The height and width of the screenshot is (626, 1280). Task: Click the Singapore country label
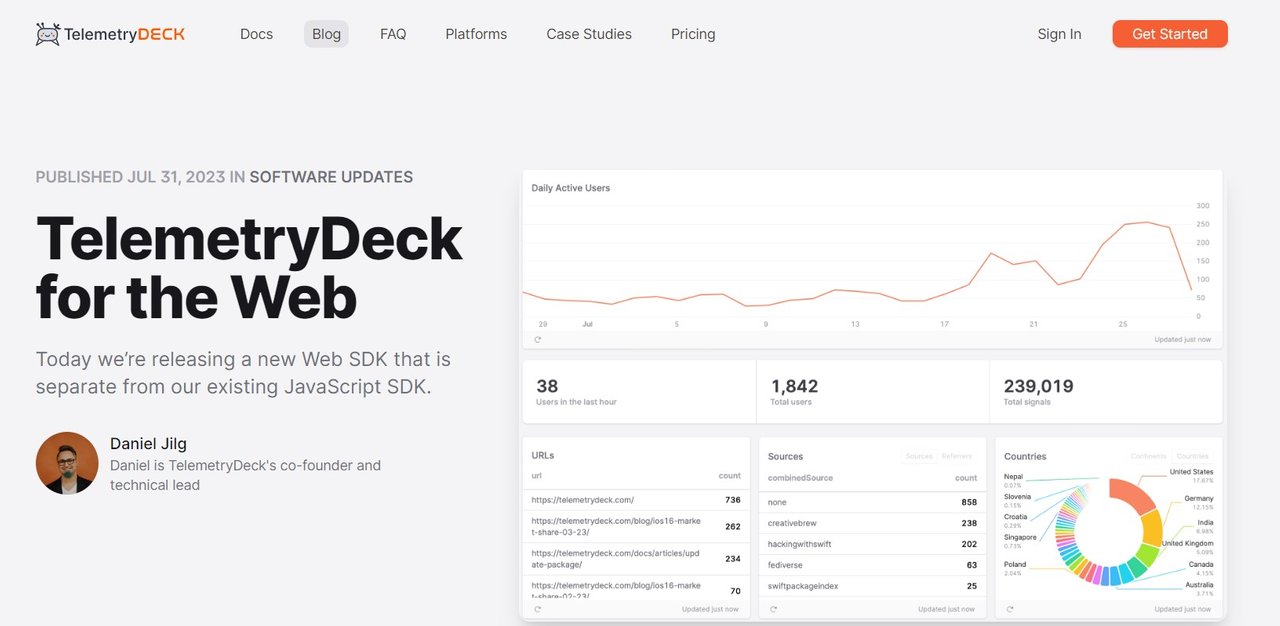point(1020,537)
